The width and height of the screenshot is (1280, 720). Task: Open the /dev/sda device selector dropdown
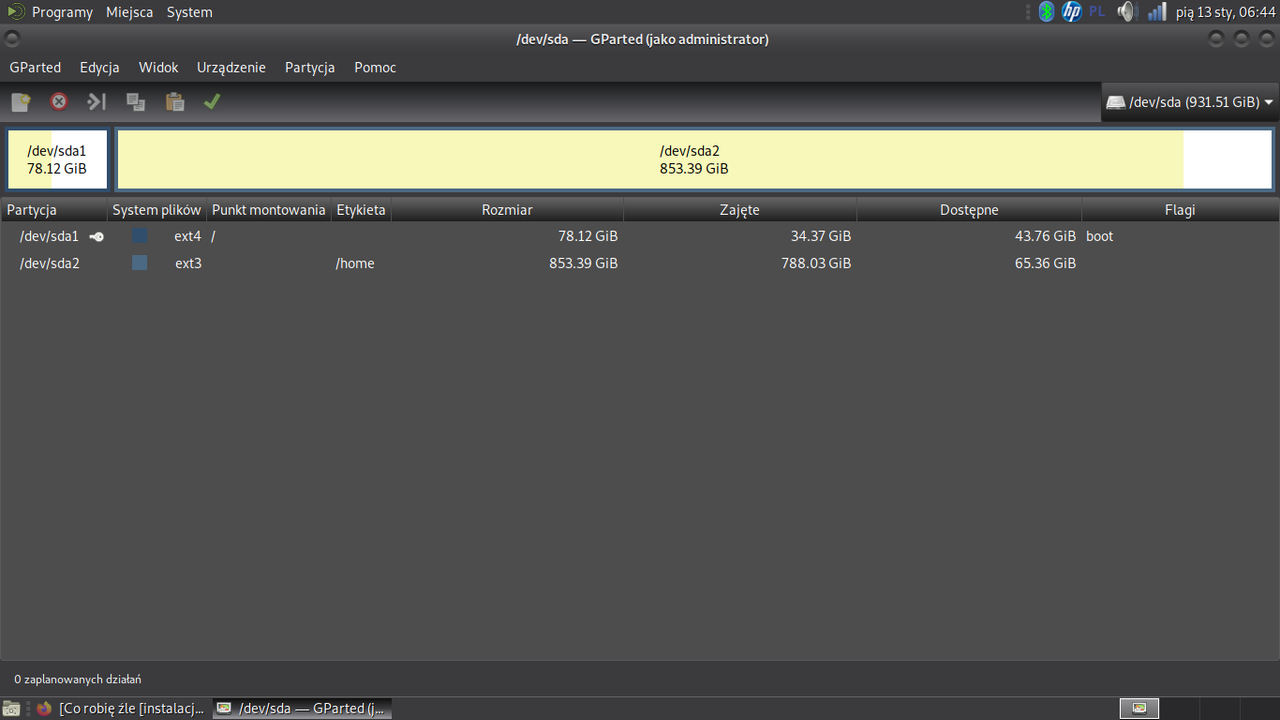[1190, 102]
